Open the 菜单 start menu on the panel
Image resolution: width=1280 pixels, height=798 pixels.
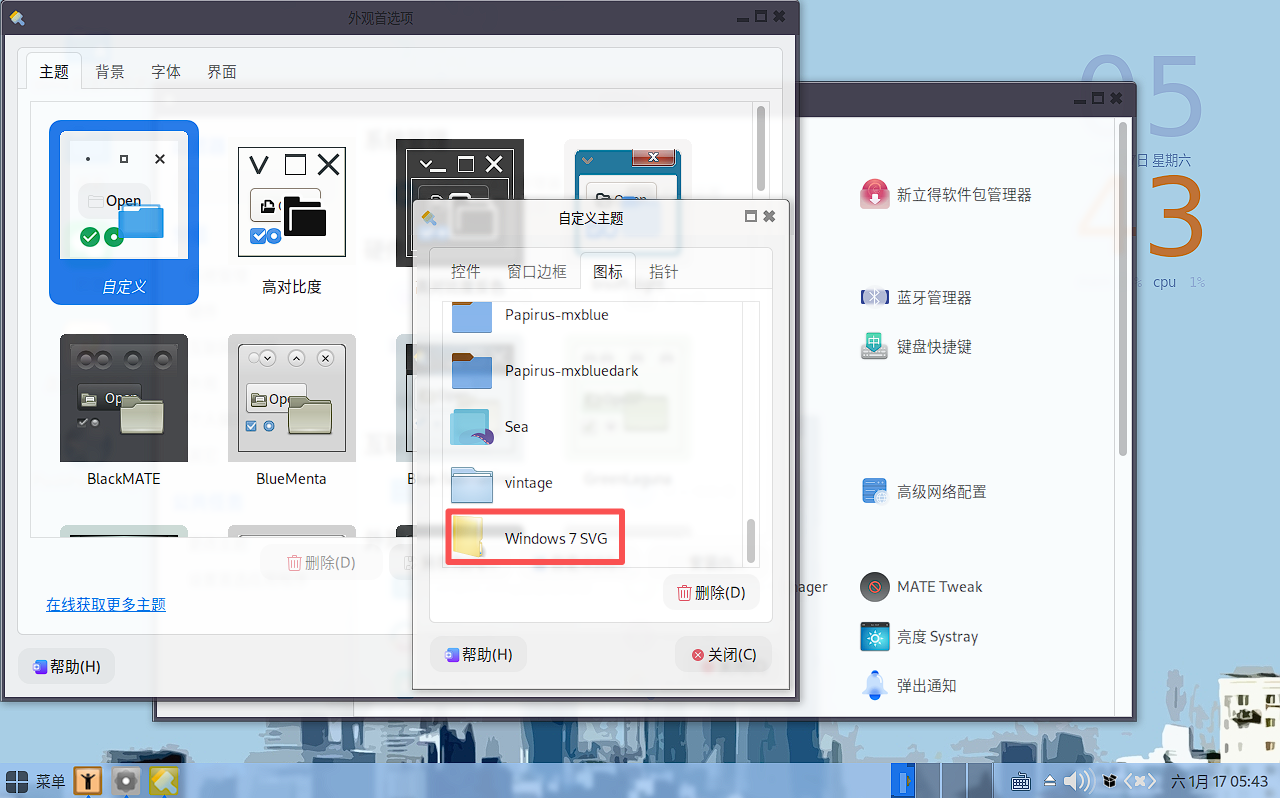pyautogui.click(x=36, y=781)
